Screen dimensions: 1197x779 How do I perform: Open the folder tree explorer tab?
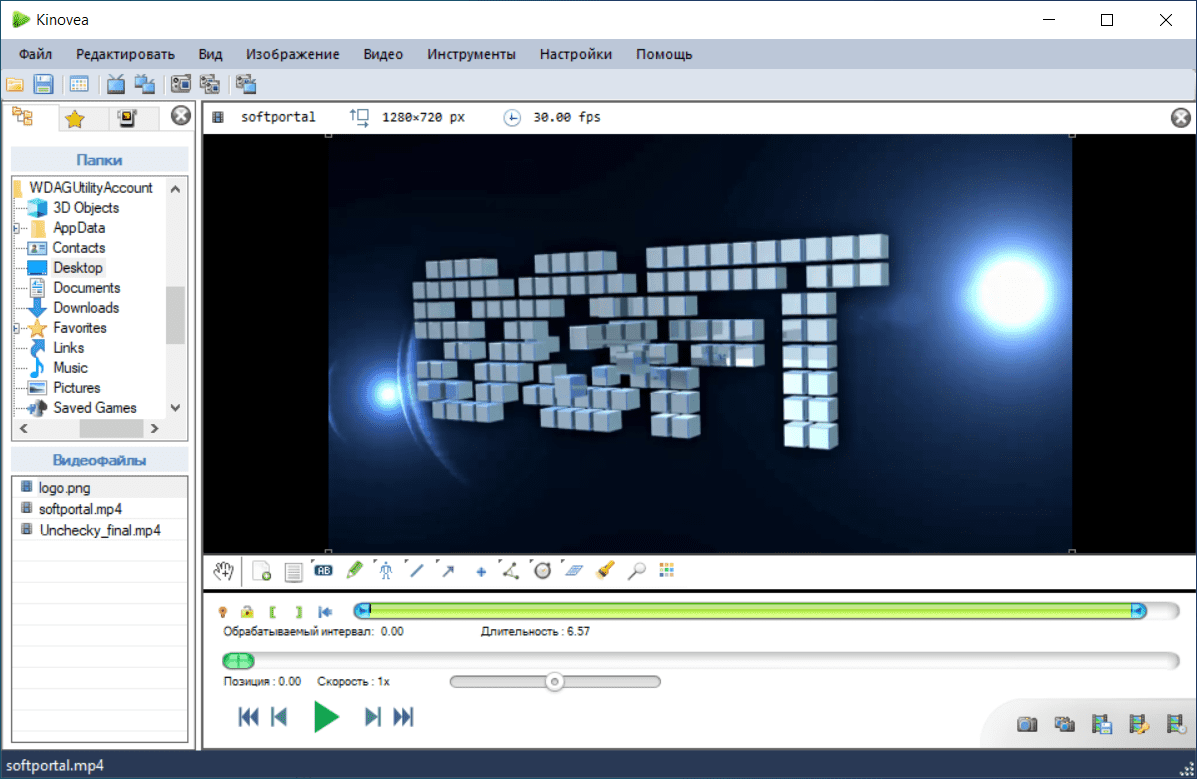(23, 117)
